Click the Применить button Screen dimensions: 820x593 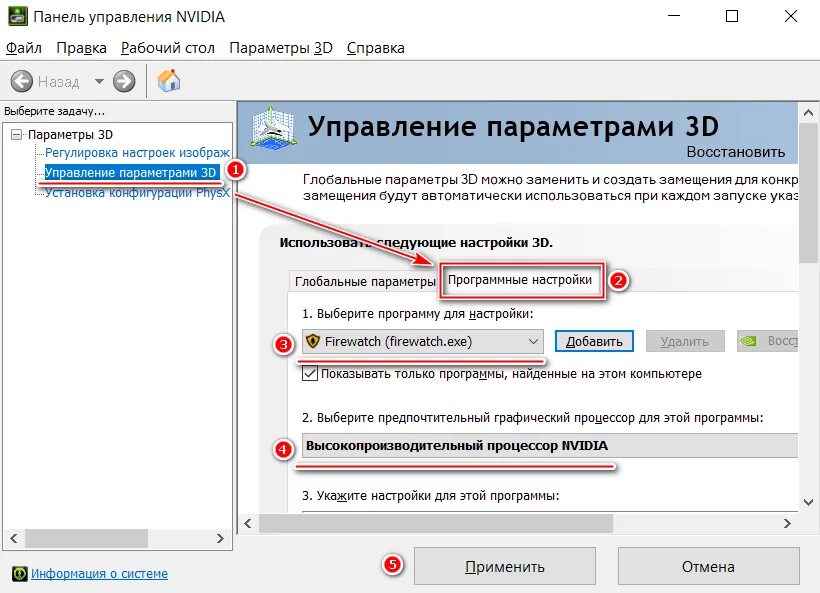505,566
